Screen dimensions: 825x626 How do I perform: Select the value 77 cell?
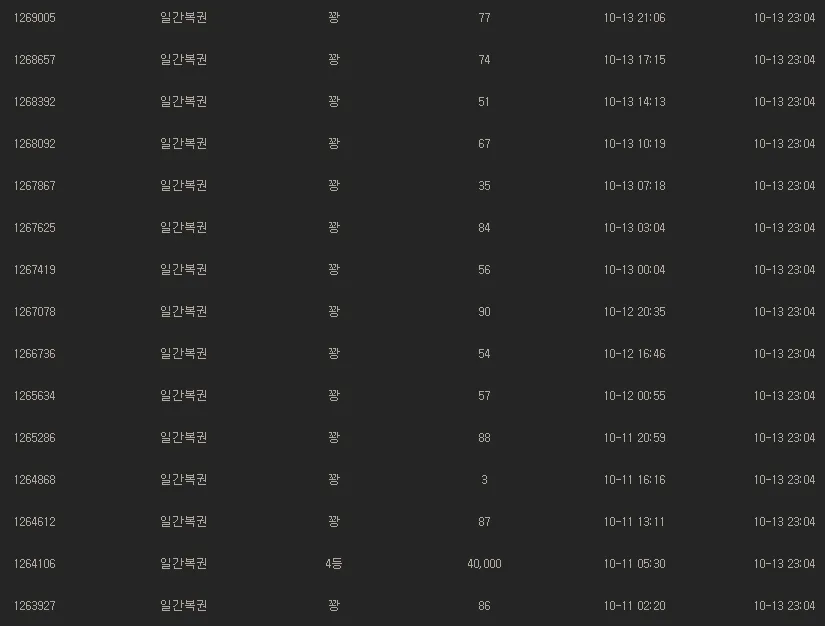(484, 18)
